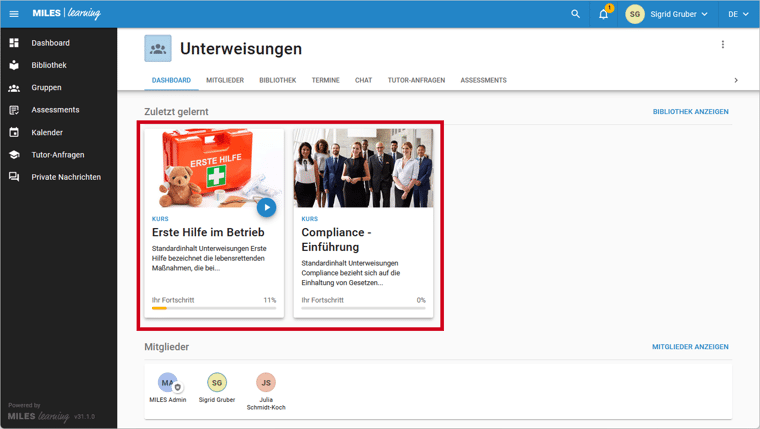Click the Mitglieder anzeigen link
This screenshot has width=760, height=429.
click(690, 347)
